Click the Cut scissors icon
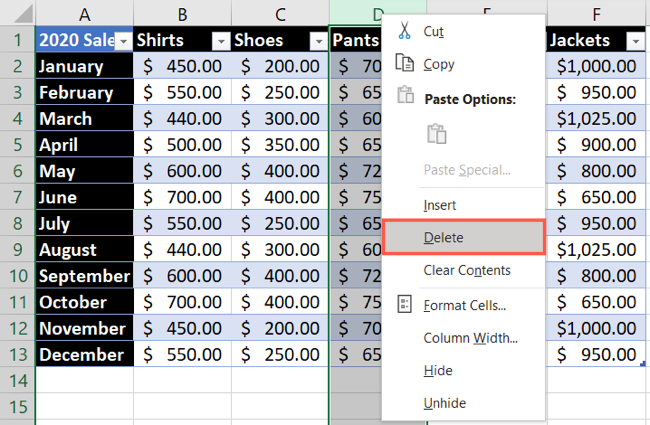 point(405,32)
